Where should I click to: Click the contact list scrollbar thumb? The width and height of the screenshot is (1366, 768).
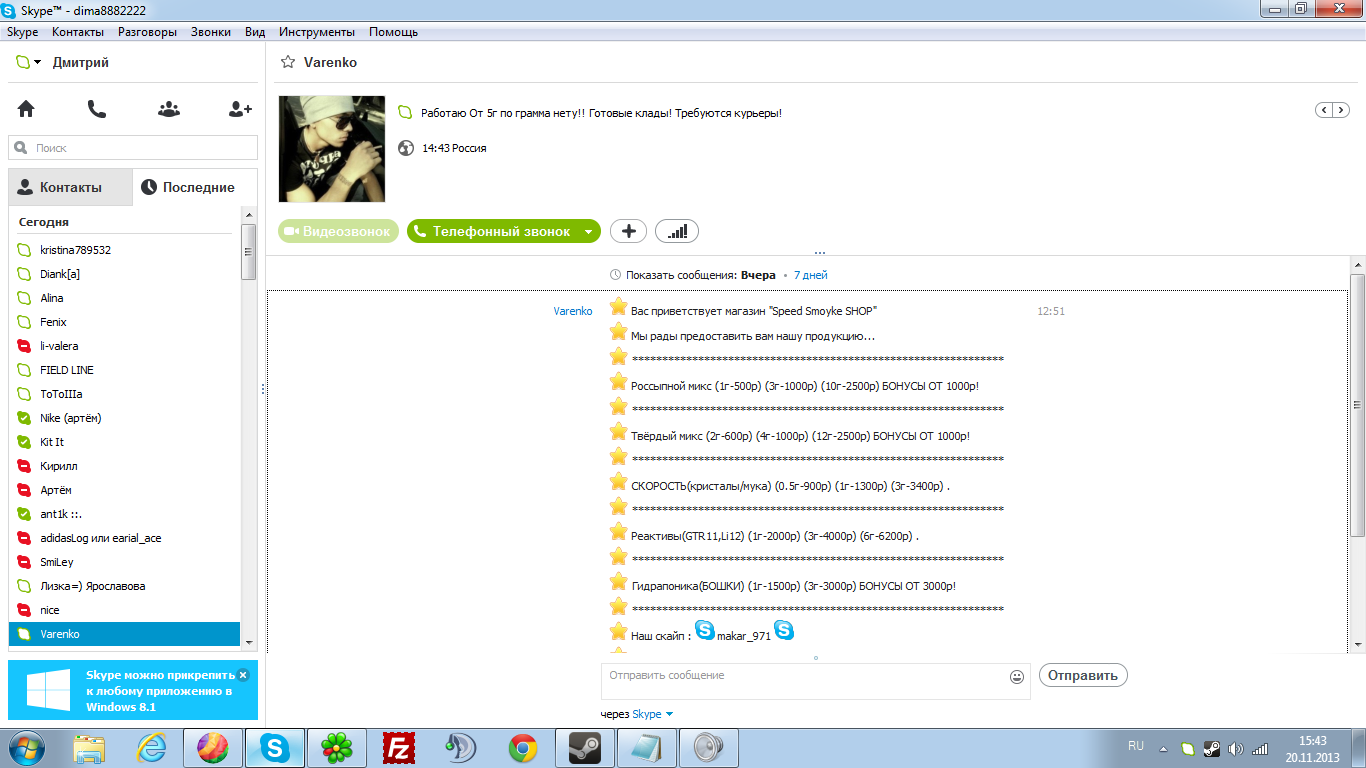pos(248,252)
